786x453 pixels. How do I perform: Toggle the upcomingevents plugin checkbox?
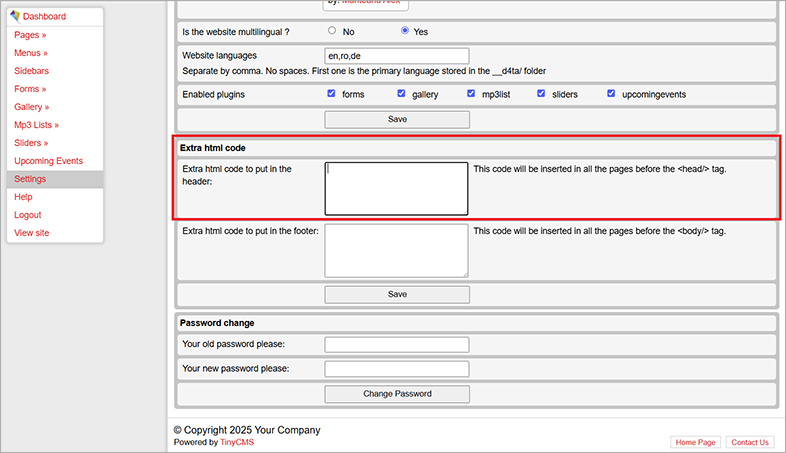point(612,94)
